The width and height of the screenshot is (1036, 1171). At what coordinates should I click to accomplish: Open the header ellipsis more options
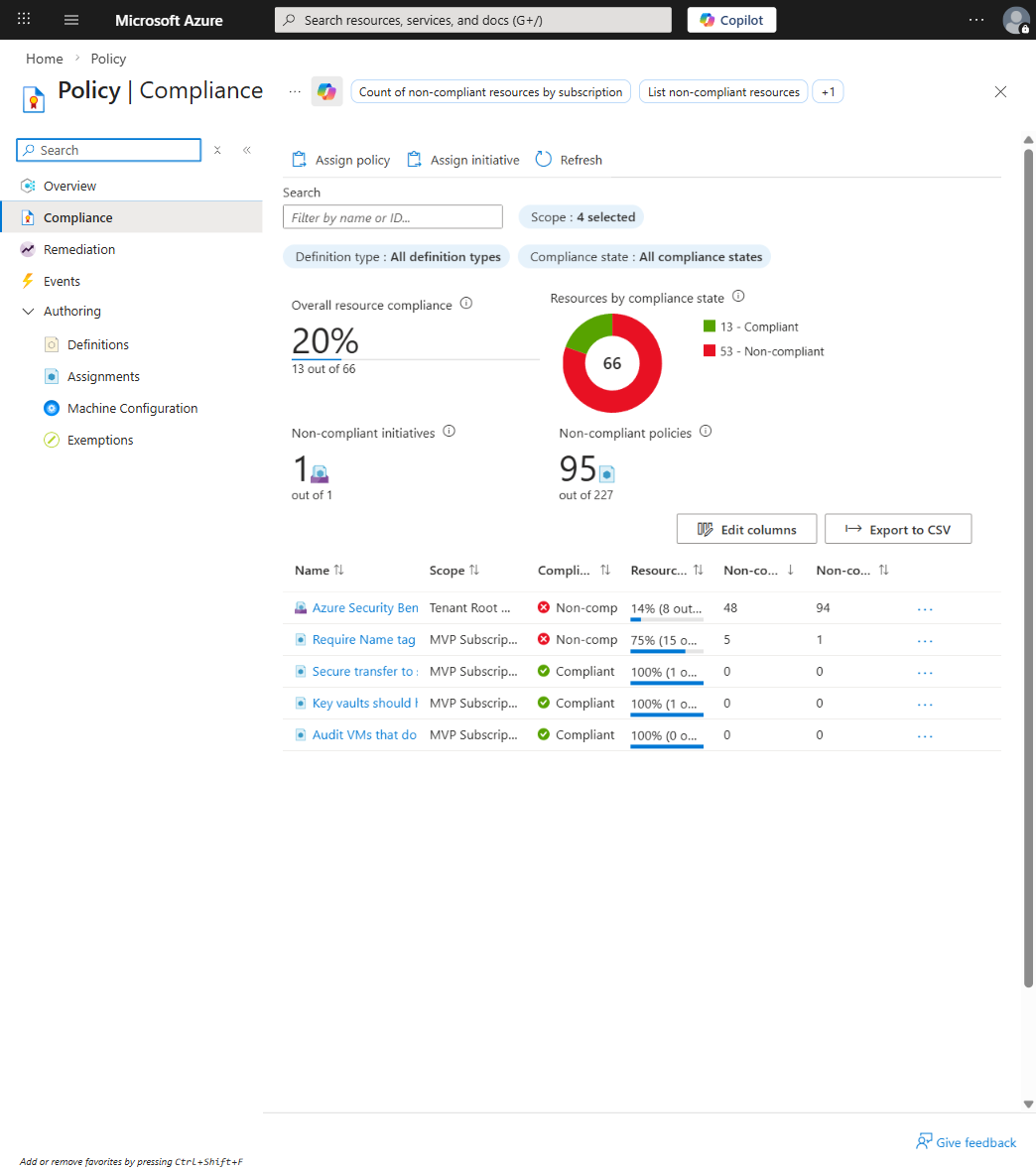pyautogui.click(x=976, y=20)
